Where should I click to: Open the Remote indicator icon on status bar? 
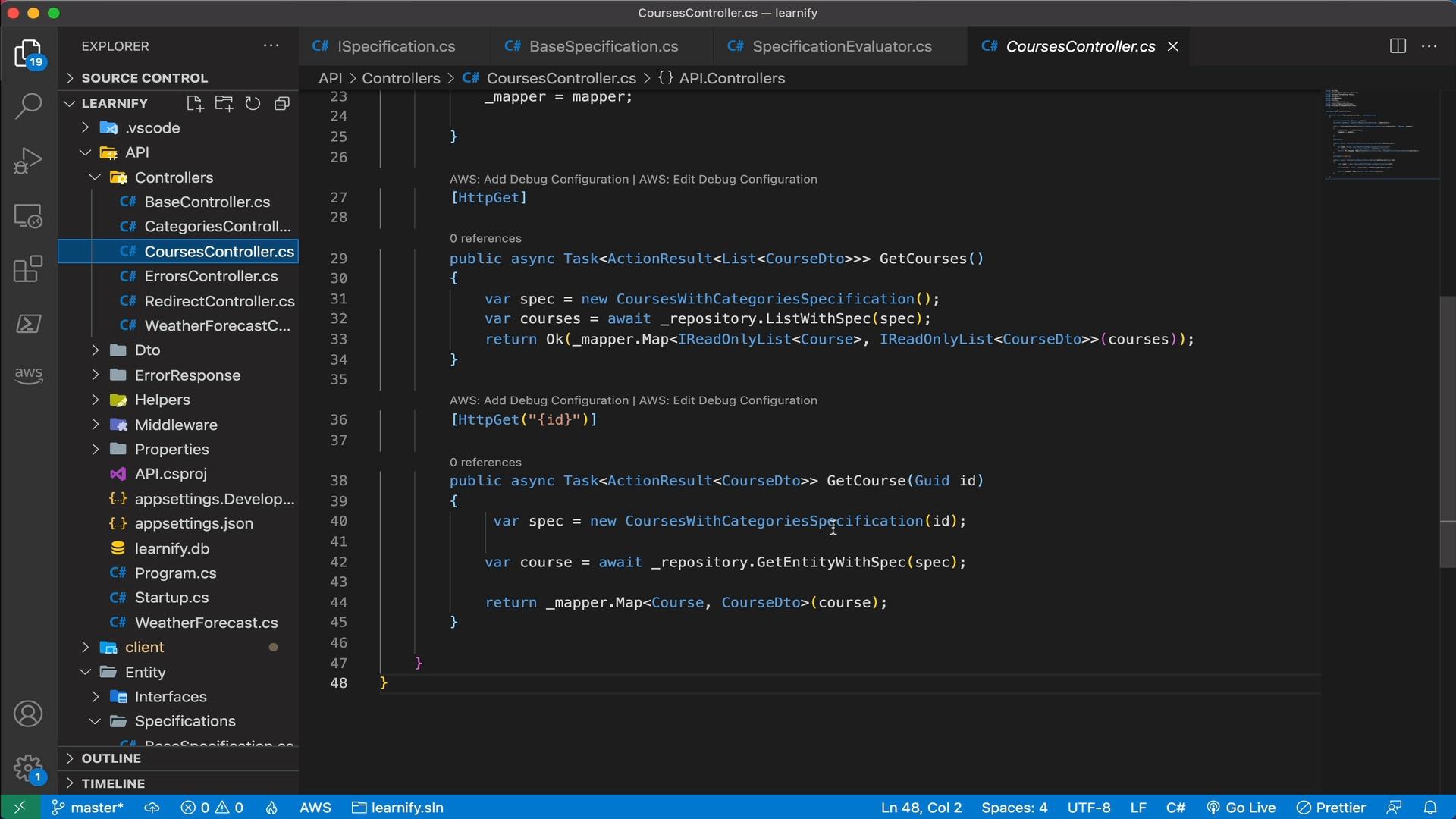[15, 807]
